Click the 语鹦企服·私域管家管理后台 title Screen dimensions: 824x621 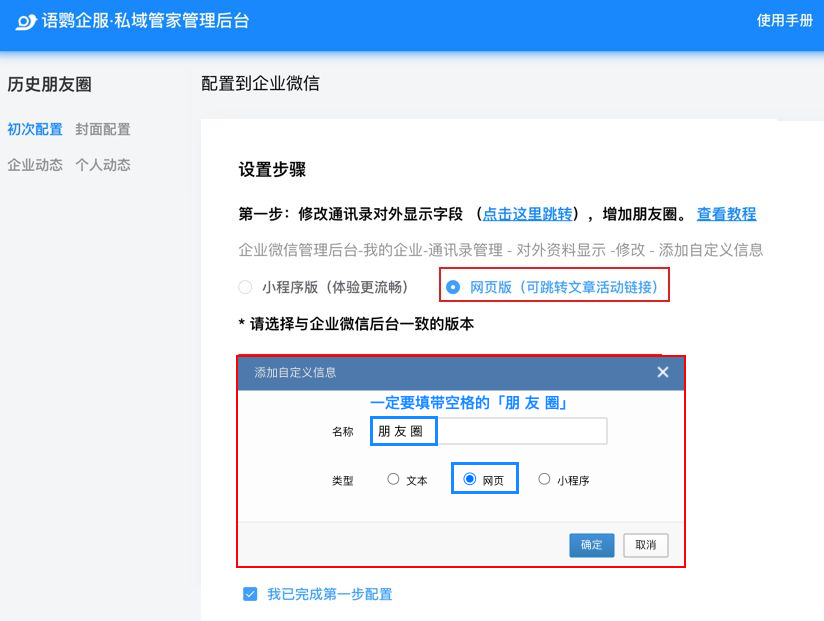point(146,21)
